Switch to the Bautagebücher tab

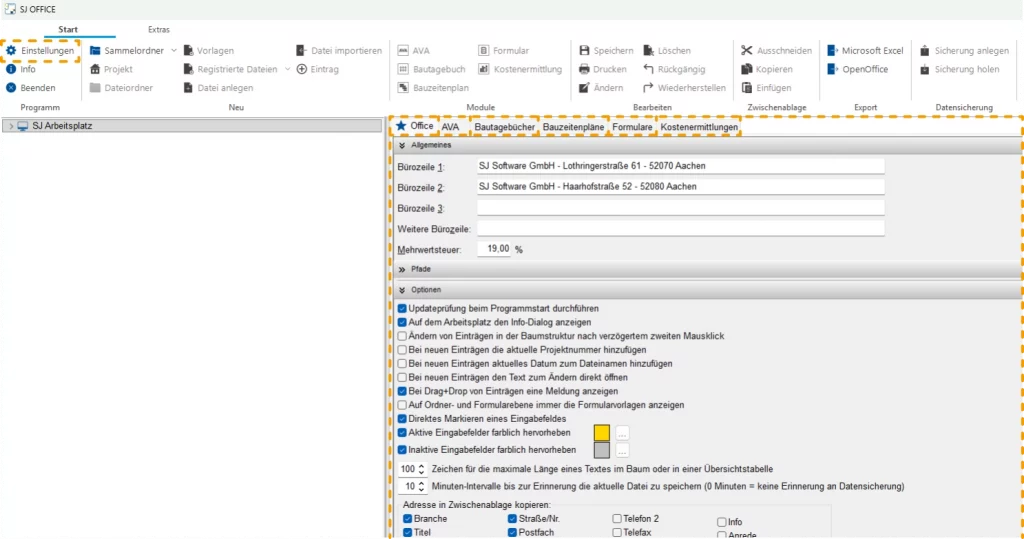(x=504, y=127)
